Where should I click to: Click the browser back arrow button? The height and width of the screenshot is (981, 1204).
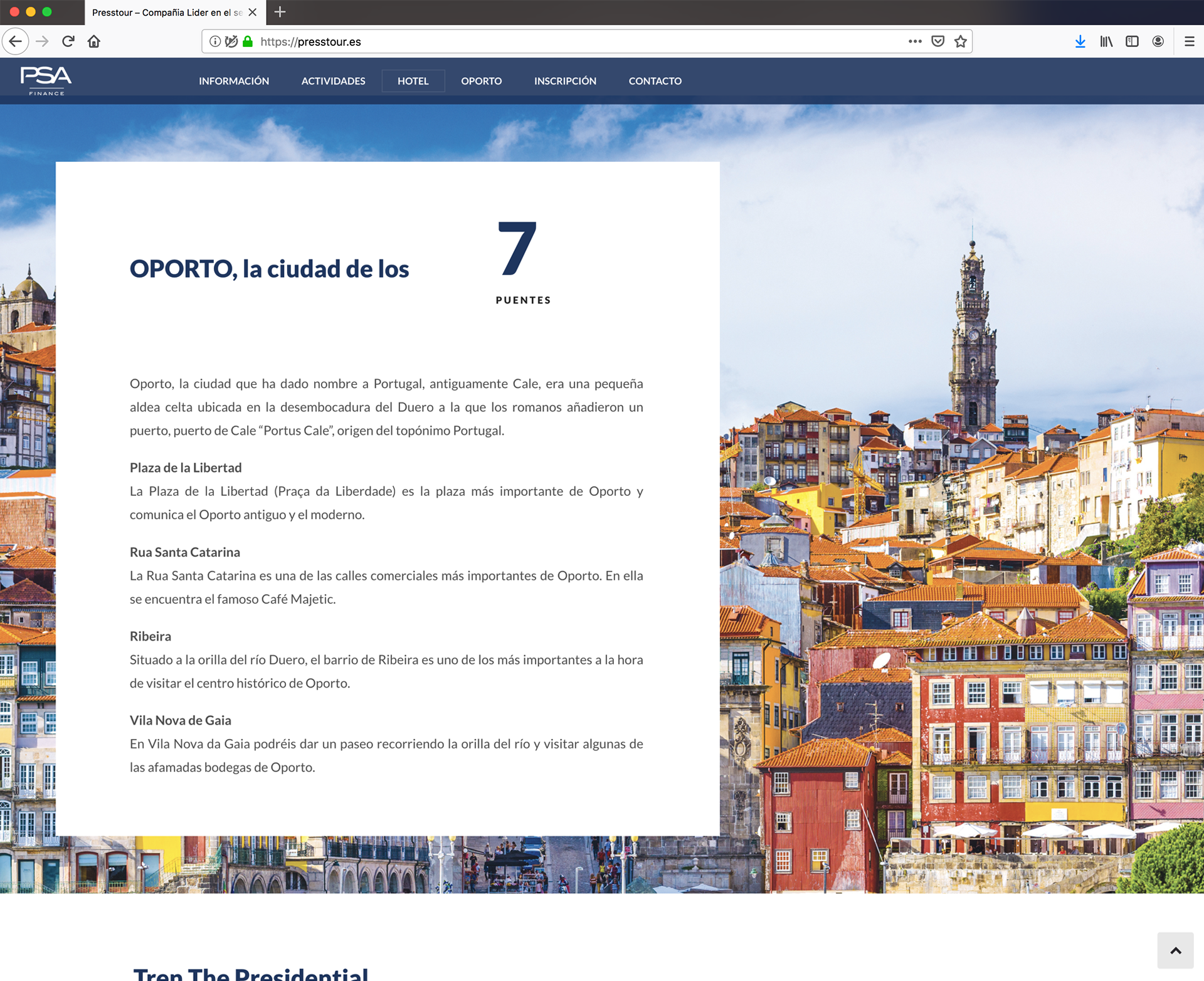16,41
